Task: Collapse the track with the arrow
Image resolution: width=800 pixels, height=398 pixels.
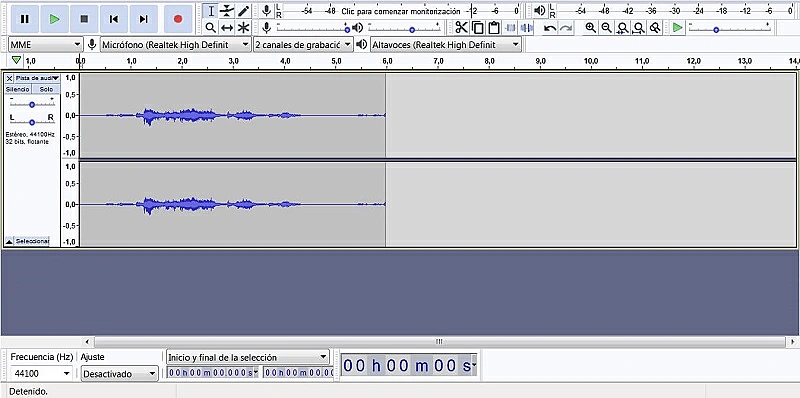Action: click(x=9, y=241)
